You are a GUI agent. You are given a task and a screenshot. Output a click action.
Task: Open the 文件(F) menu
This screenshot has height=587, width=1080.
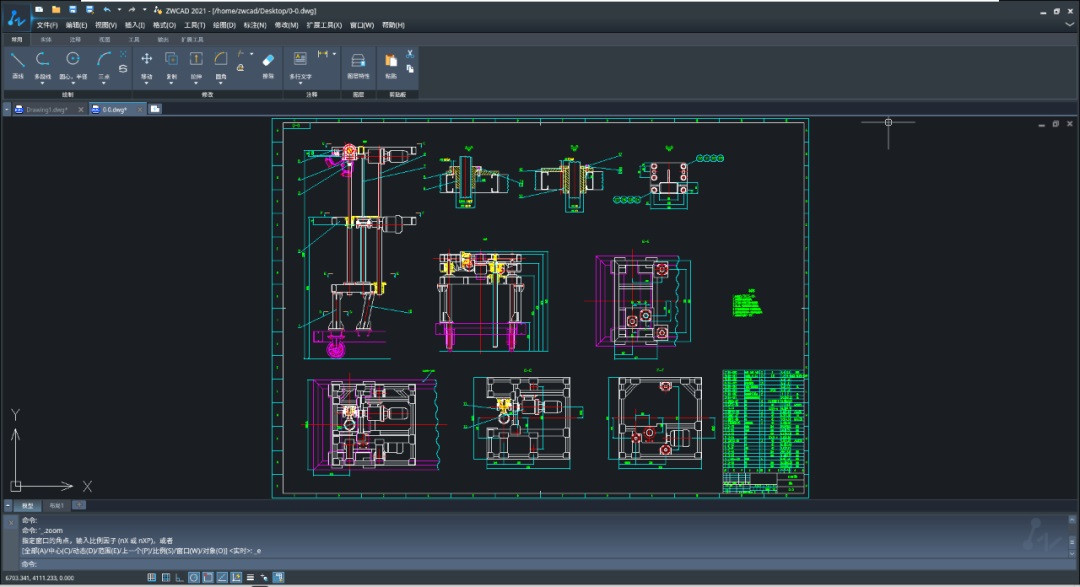(x=47, y=25)
